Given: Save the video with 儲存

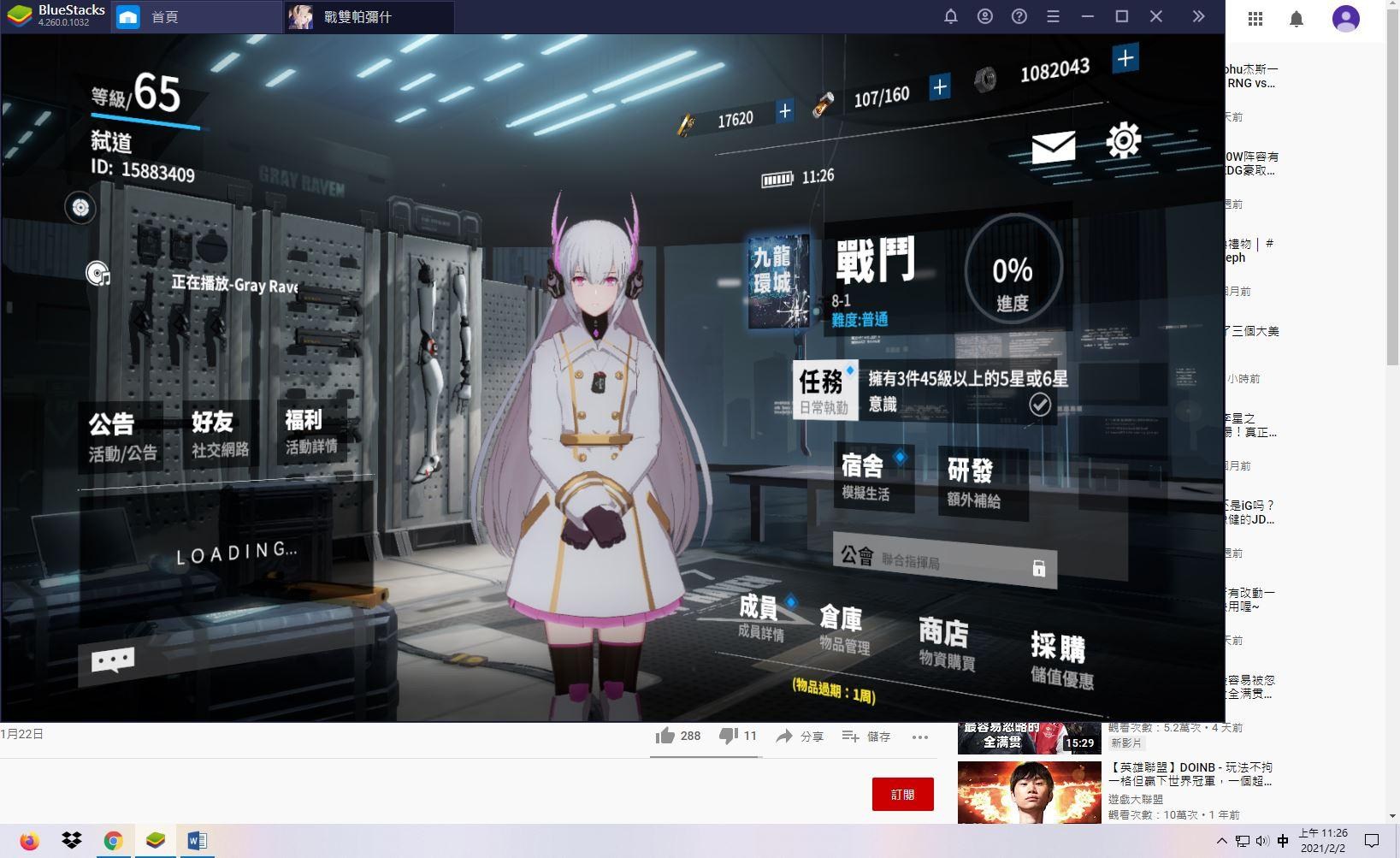Looking at the screenshot, I should 865,737.
